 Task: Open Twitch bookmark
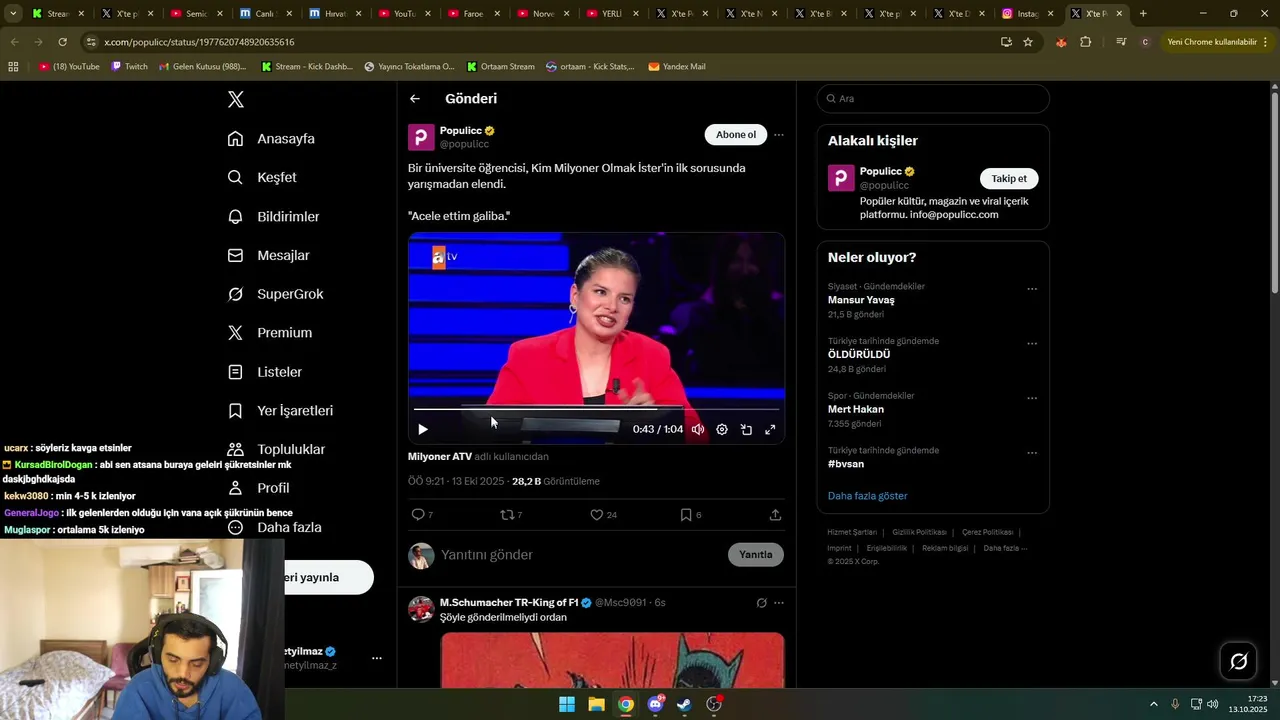[x=129, y=67]
